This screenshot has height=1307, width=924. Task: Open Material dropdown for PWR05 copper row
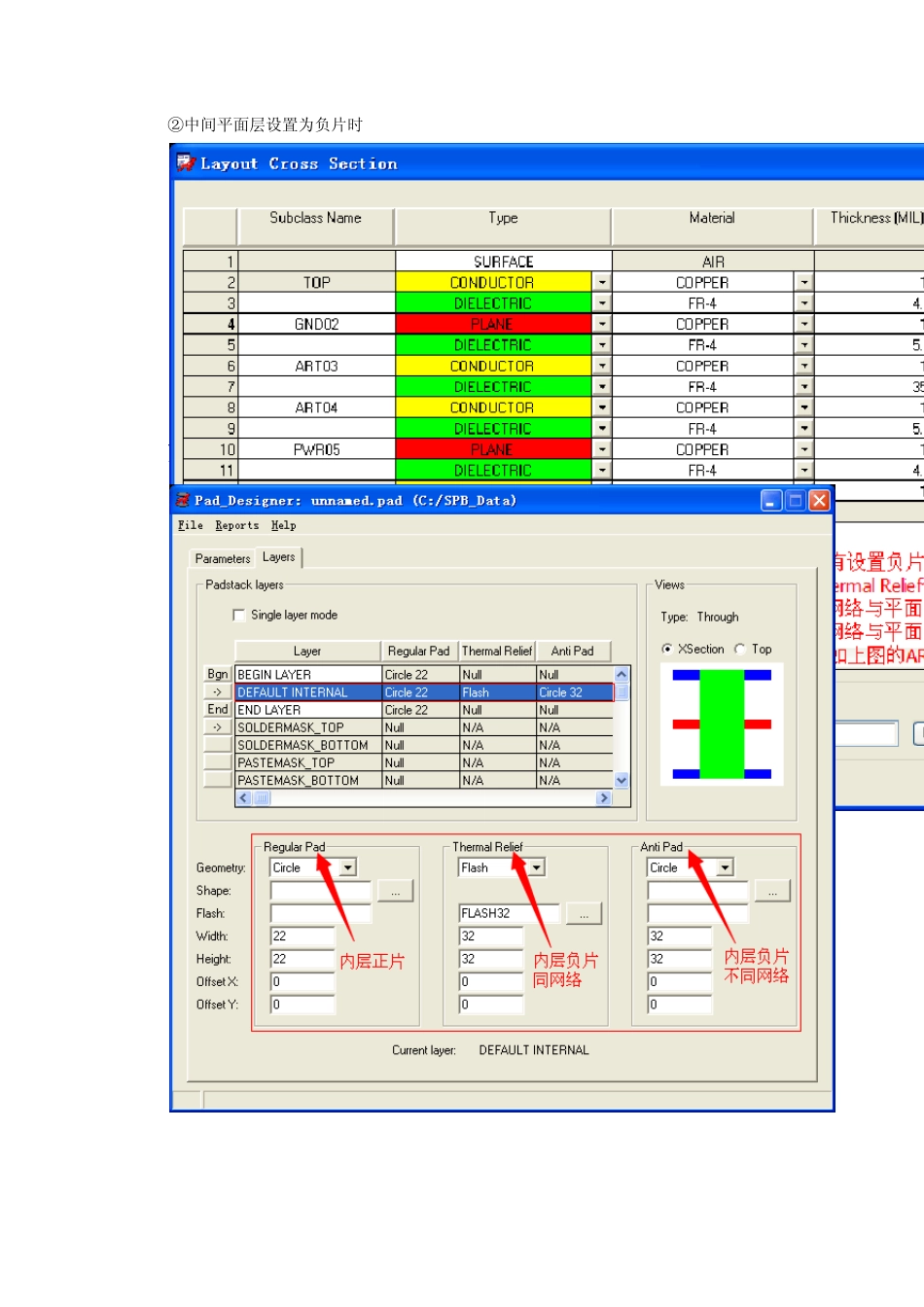click(804, 450)
